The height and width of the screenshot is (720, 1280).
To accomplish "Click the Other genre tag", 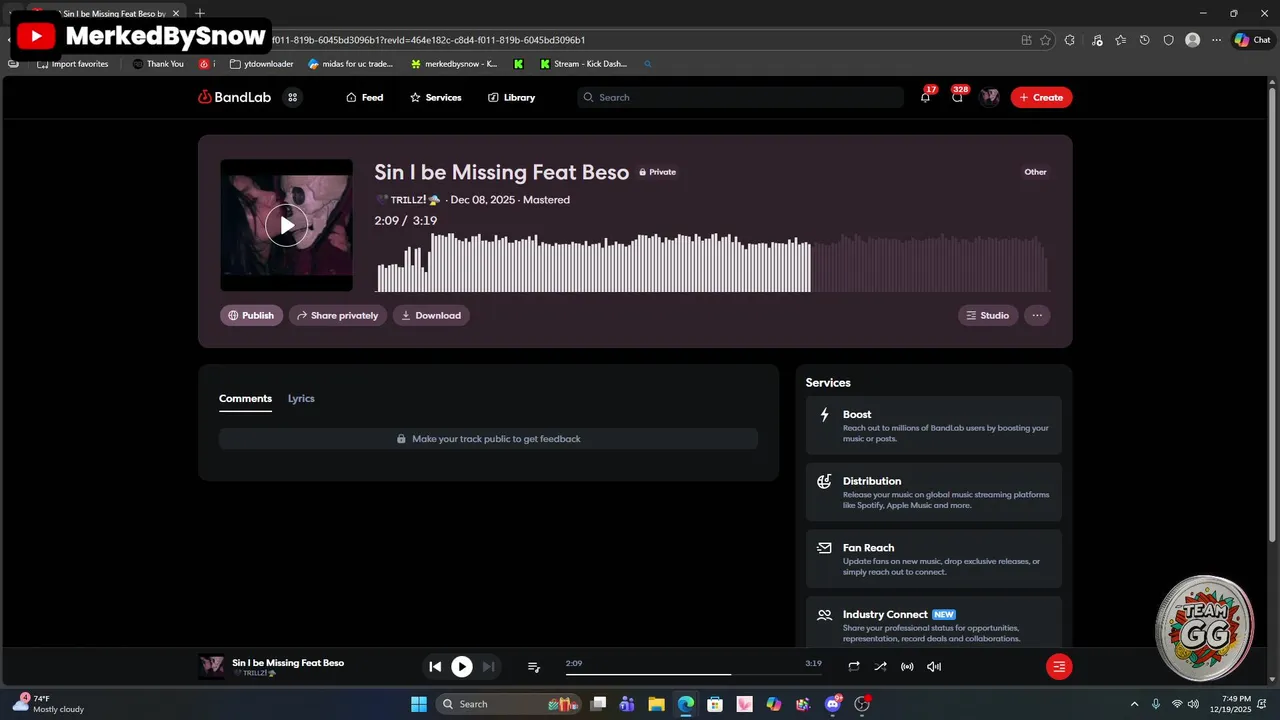I will (1035, 172).
